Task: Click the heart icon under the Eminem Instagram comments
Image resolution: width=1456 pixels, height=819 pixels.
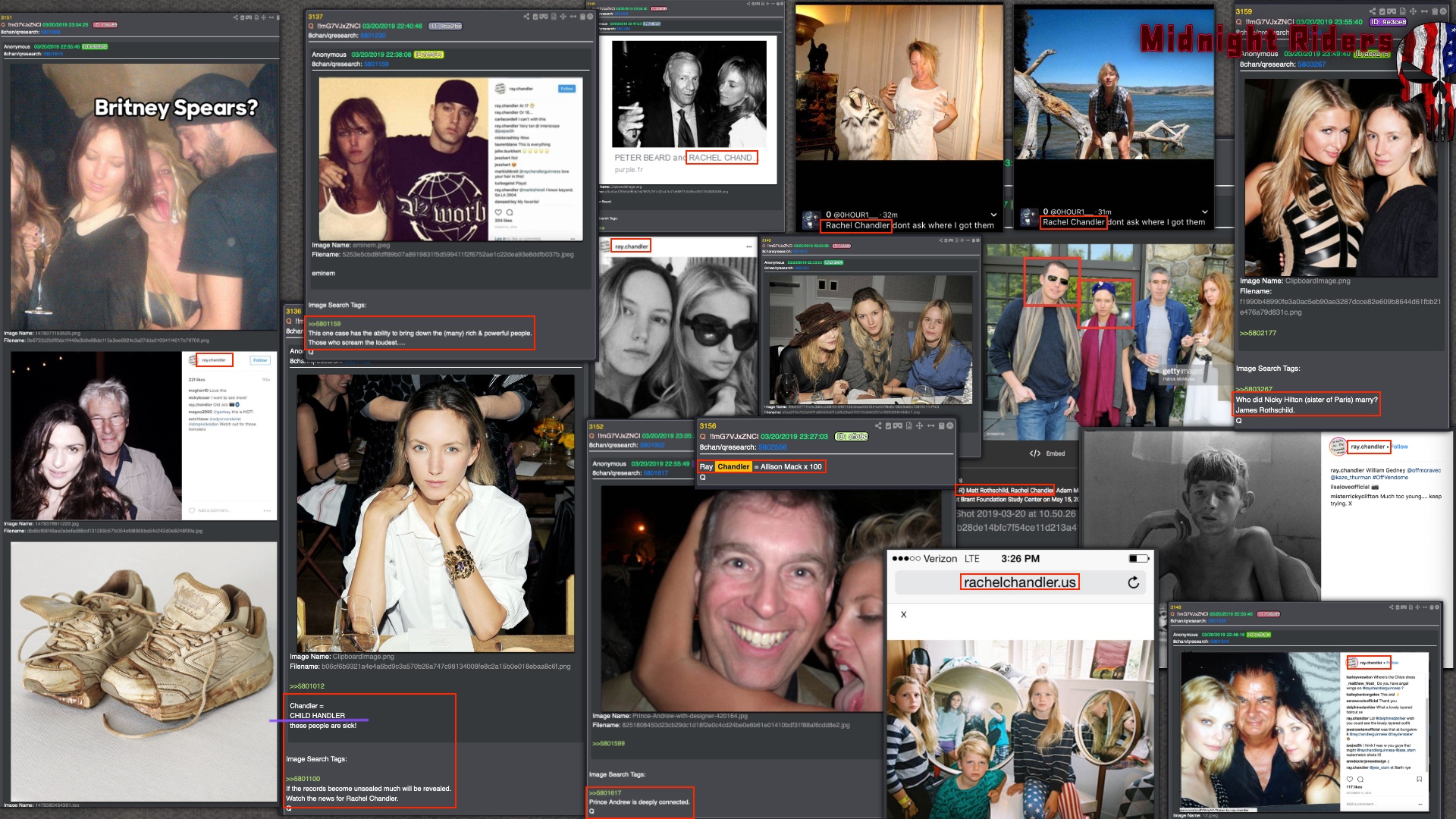Action: (x=498, y=212)
